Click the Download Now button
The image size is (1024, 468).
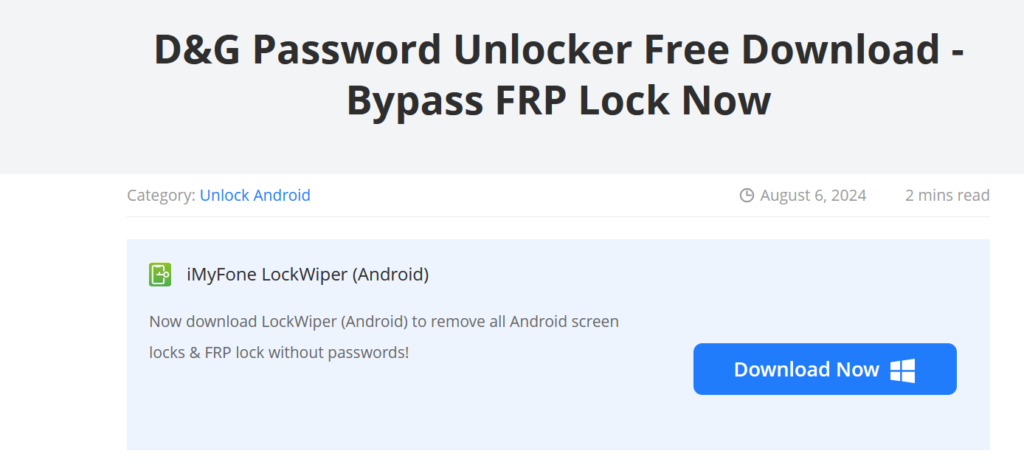[825, 369]
